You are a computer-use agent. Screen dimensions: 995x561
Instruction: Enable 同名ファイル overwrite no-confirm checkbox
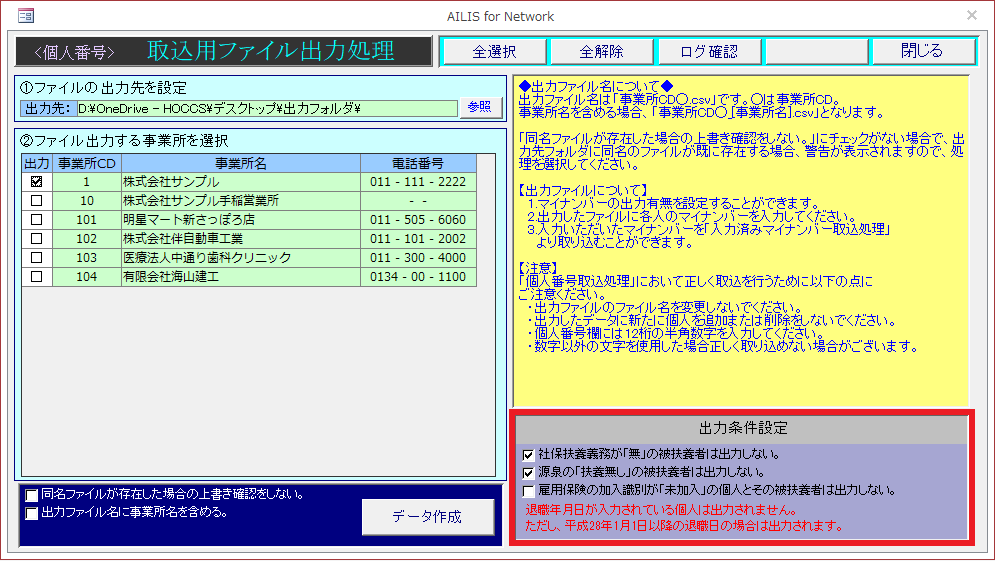(x=33, y=495)
